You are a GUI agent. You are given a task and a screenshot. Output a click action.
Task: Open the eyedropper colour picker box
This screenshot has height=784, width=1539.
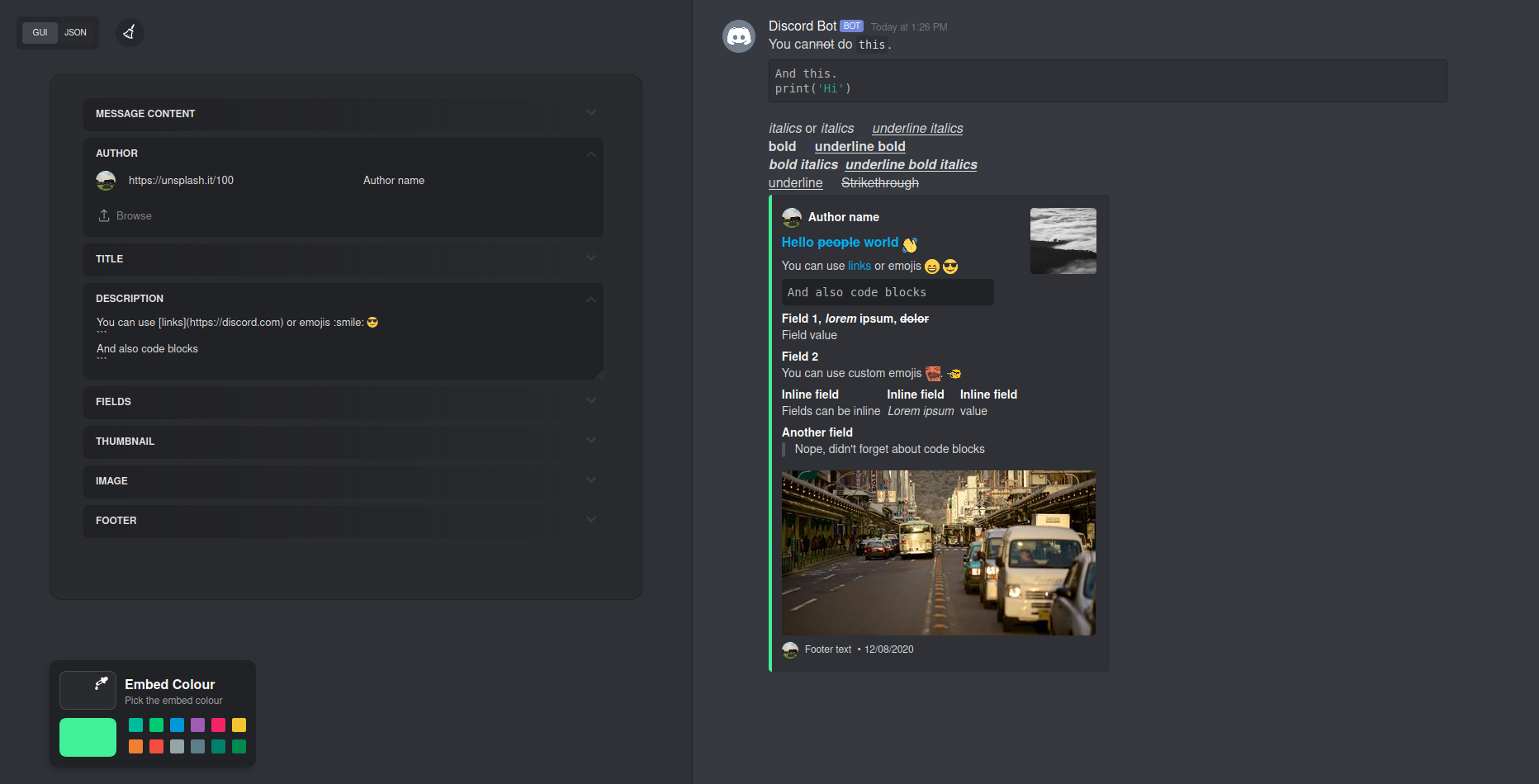88,690
